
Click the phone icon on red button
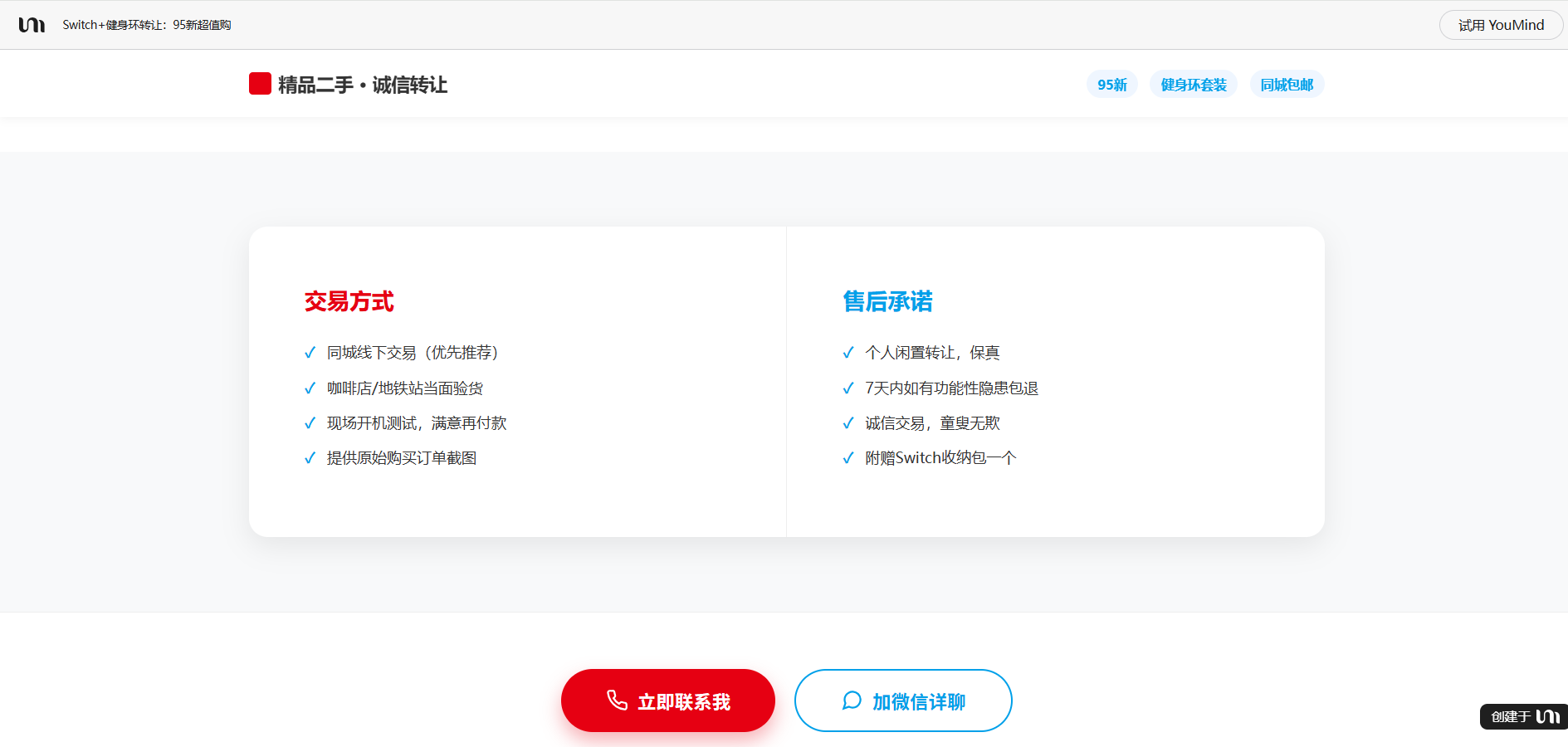pos(617,701)
